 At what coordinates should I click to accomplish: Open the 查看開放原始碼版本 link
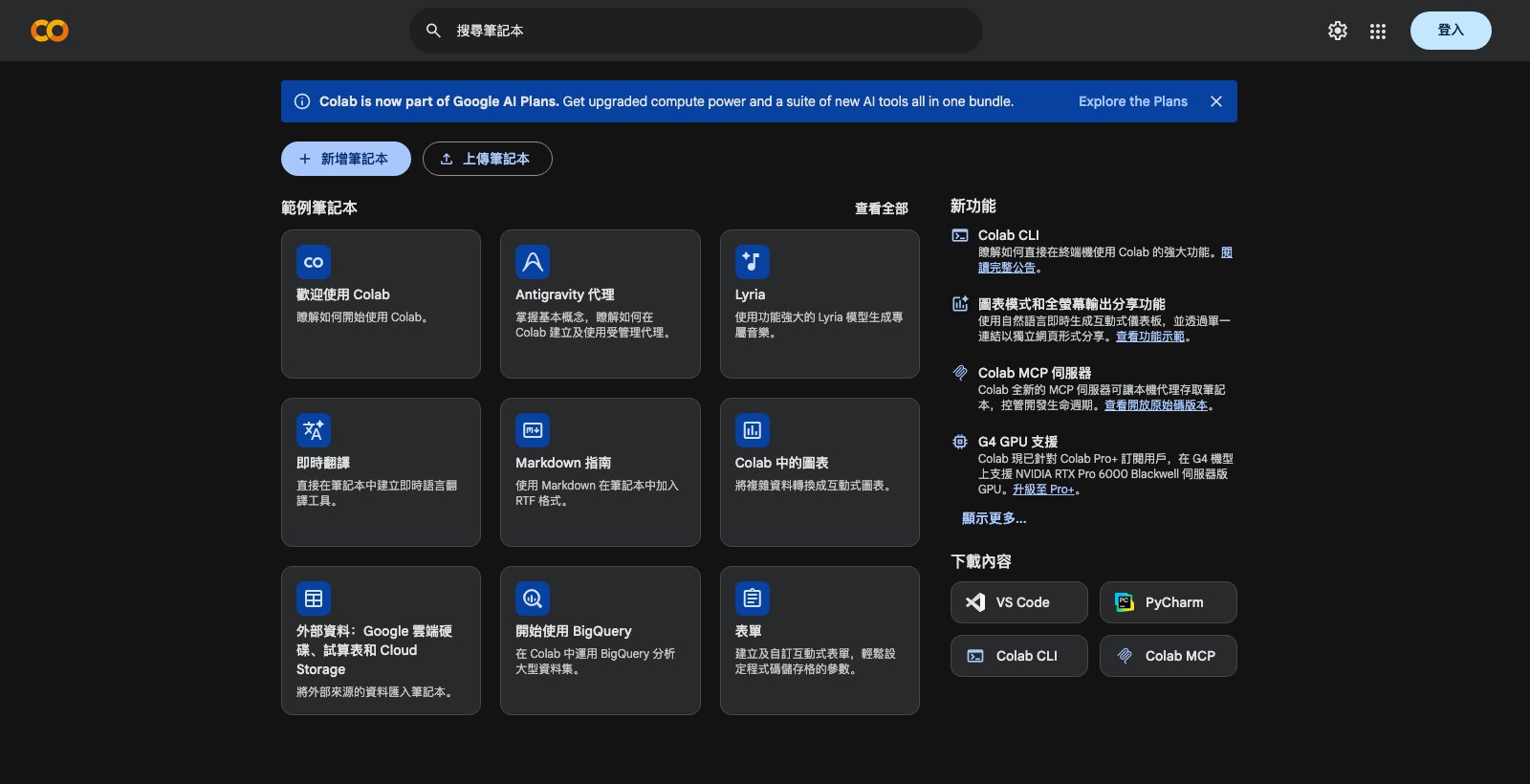[x=1156, y=405]
